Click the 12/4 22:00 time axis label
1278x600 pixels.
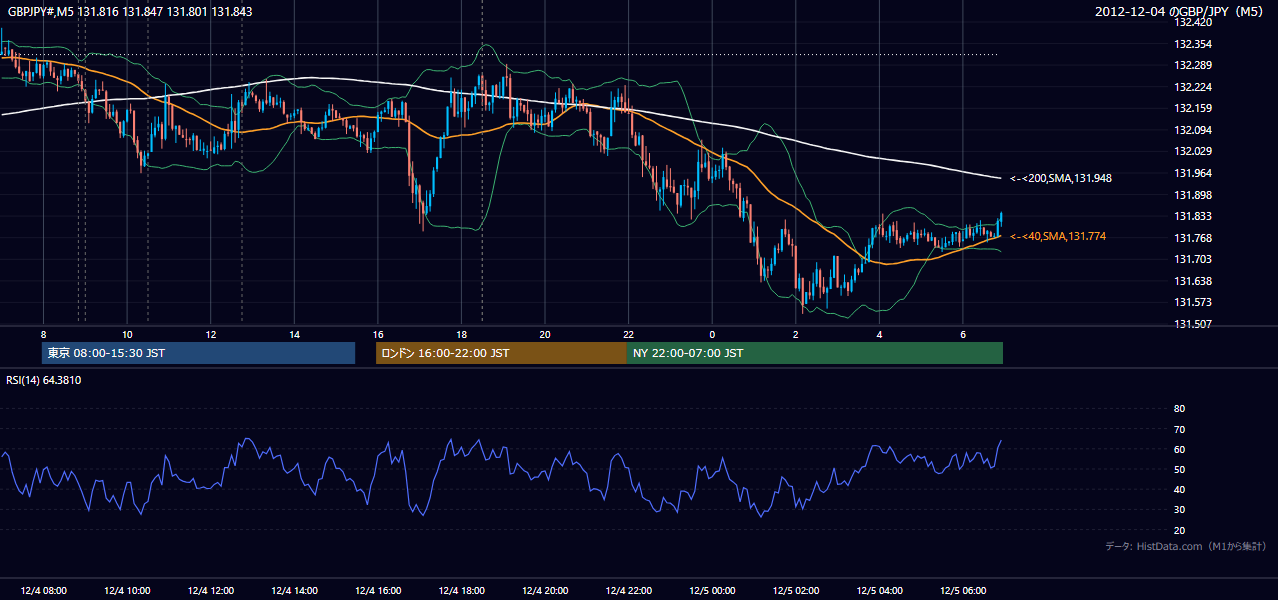click(628, 591)
